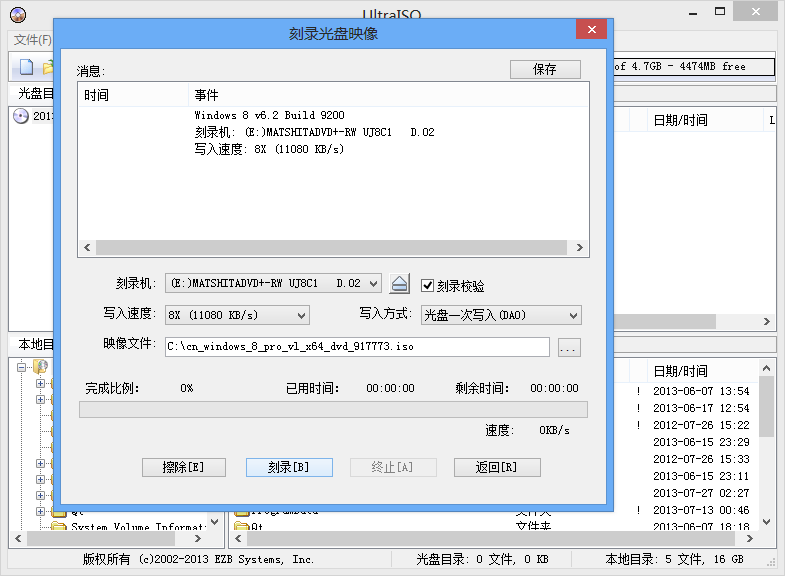Click the 事件 column header

388,95
